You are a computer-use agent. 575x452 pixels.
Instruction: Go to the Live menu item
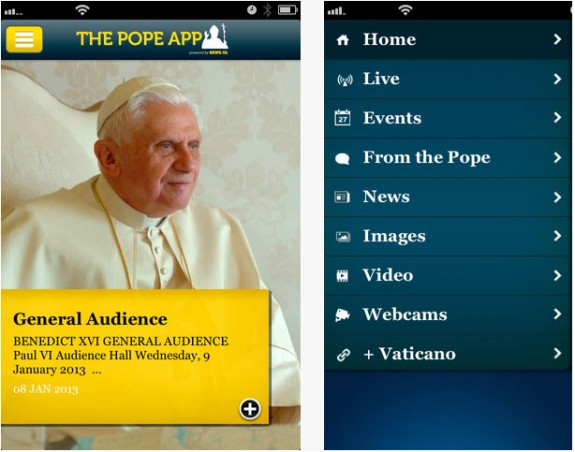tap(447, 79)
